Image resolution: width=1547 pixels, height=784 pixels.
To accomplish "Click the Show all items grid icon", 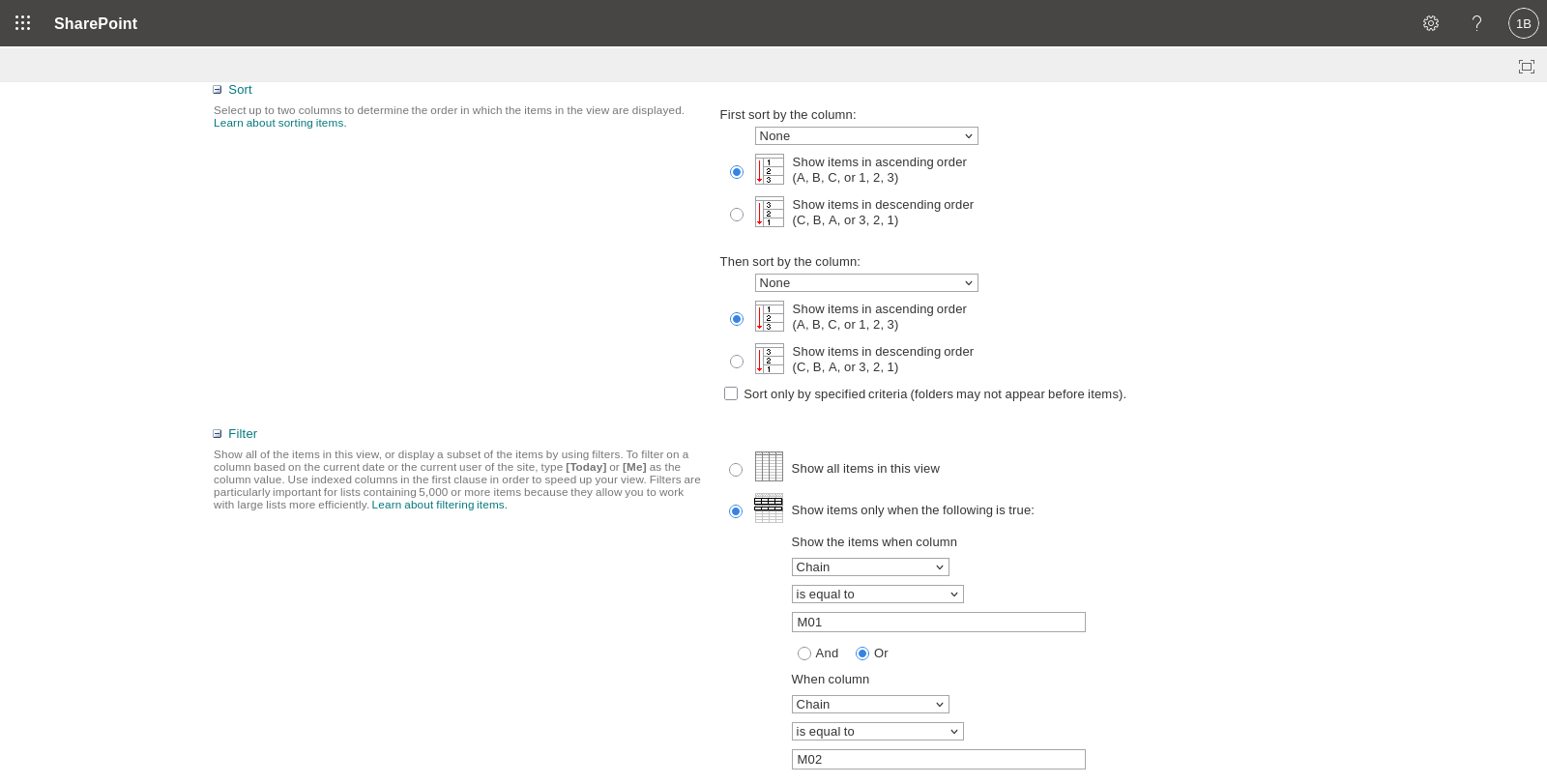I will click(x=769, y=466).
